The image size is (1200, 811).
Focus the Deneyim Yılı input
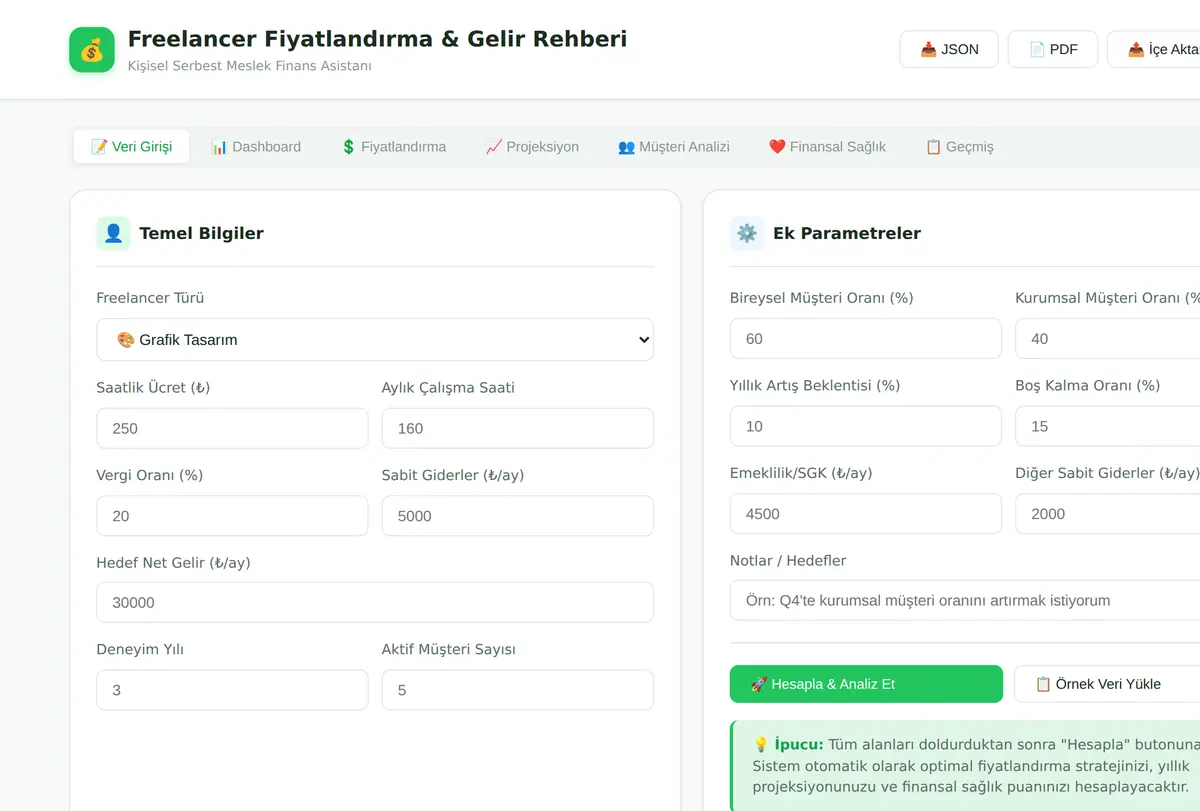pyautogui.click(x=232, y=690)
